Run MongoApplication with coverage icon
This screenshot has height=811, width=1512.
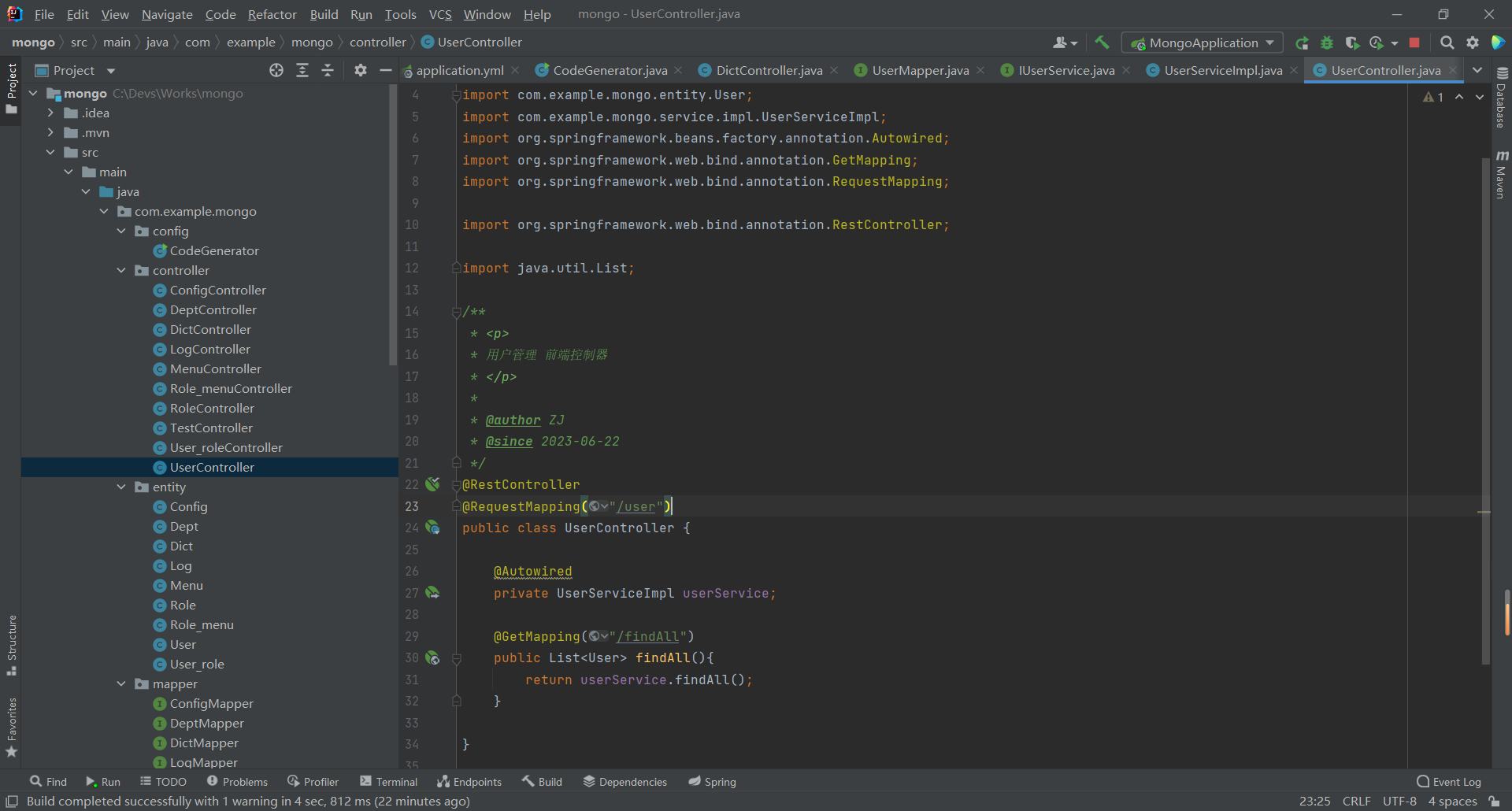tap(1352, 43)
